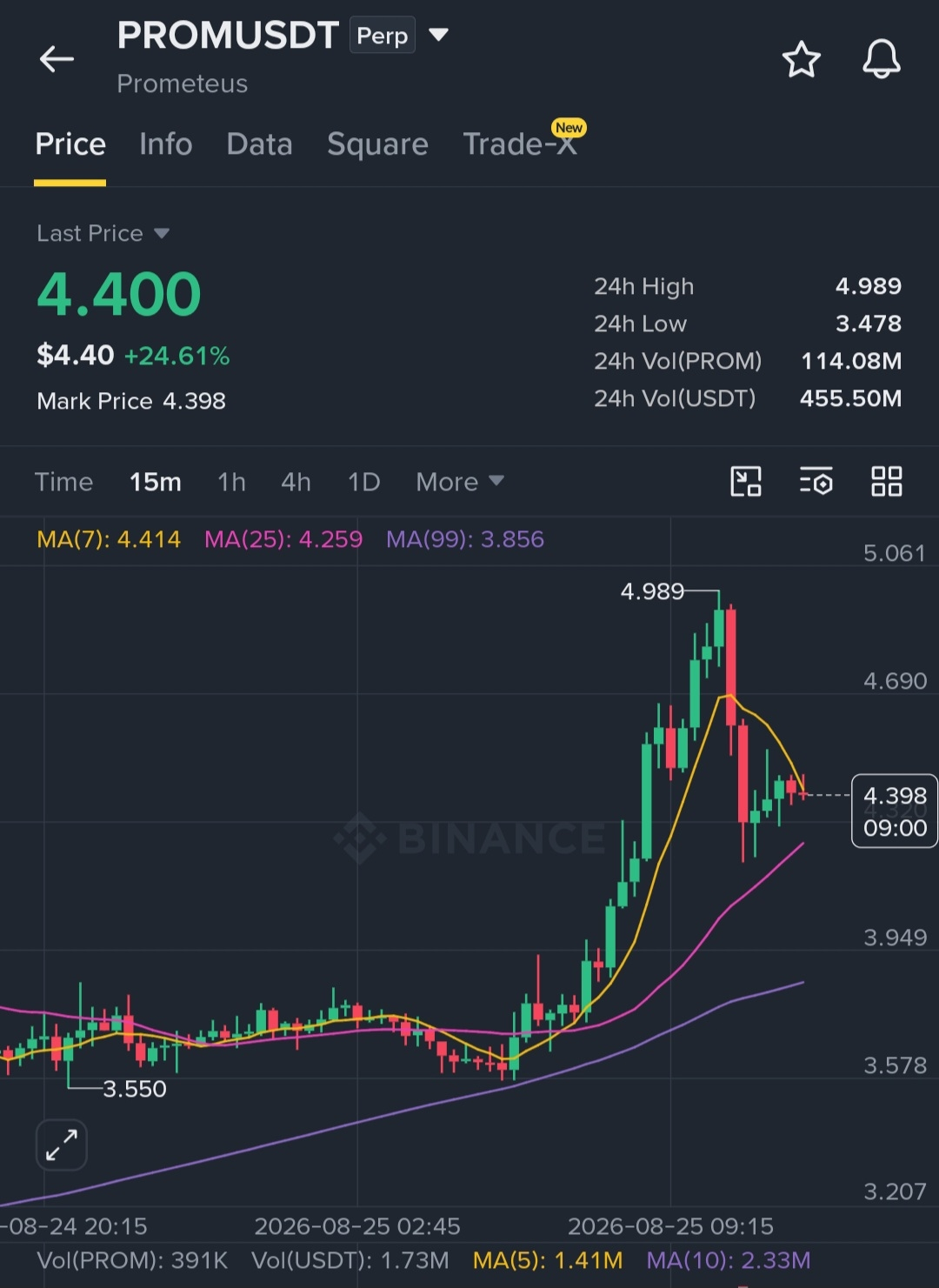Open multi-chart grid layout icon
The width and height of the screenshot is (939, 1288).
[886, 481]
